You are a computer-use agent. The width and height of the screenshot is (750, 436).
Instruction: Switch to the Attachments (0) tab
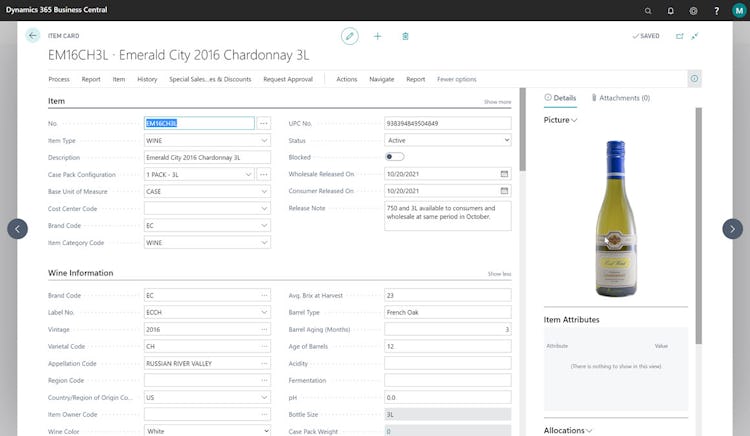620,98
